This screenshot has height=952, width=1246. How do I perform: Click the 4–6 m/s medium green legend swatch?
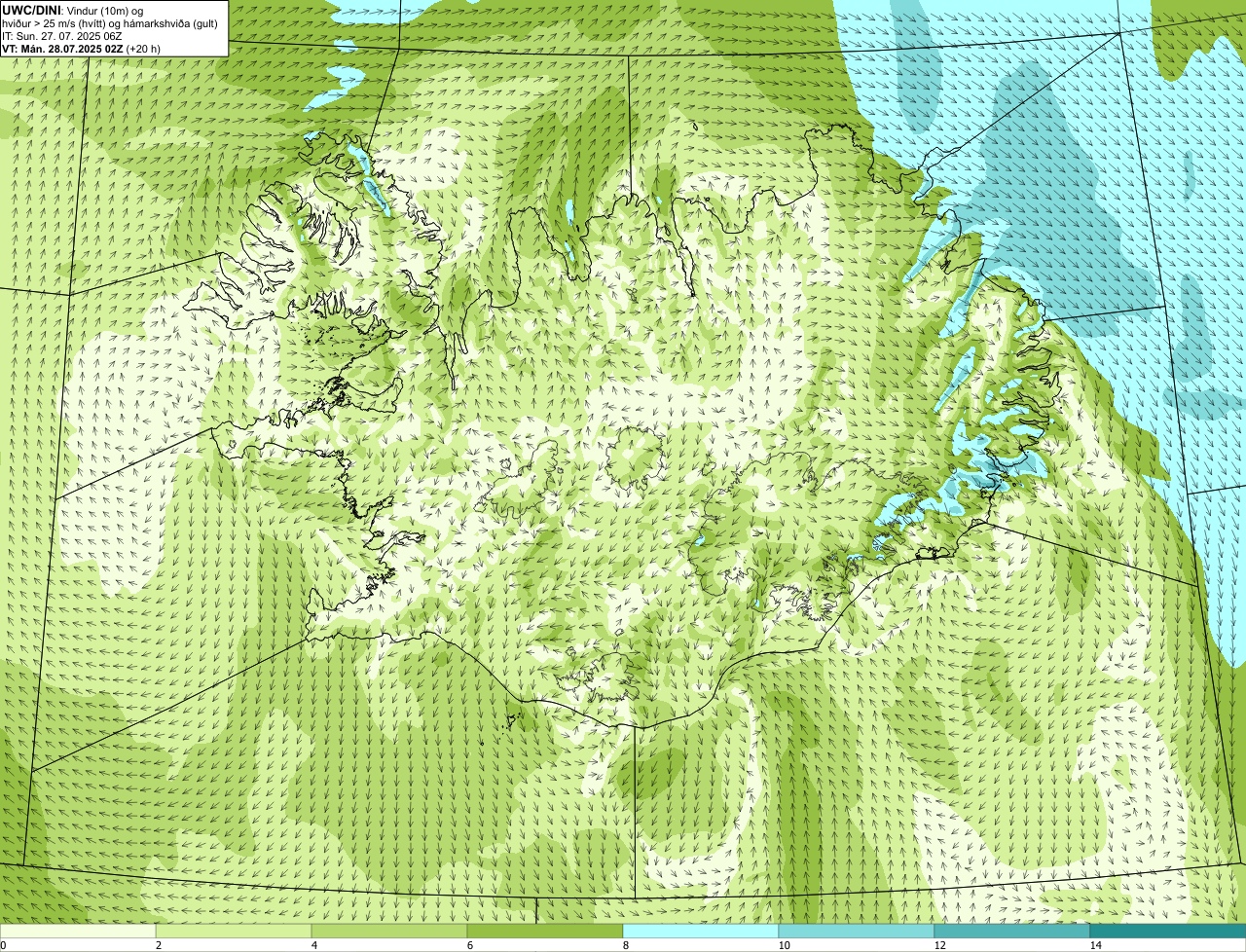point(389,931)
